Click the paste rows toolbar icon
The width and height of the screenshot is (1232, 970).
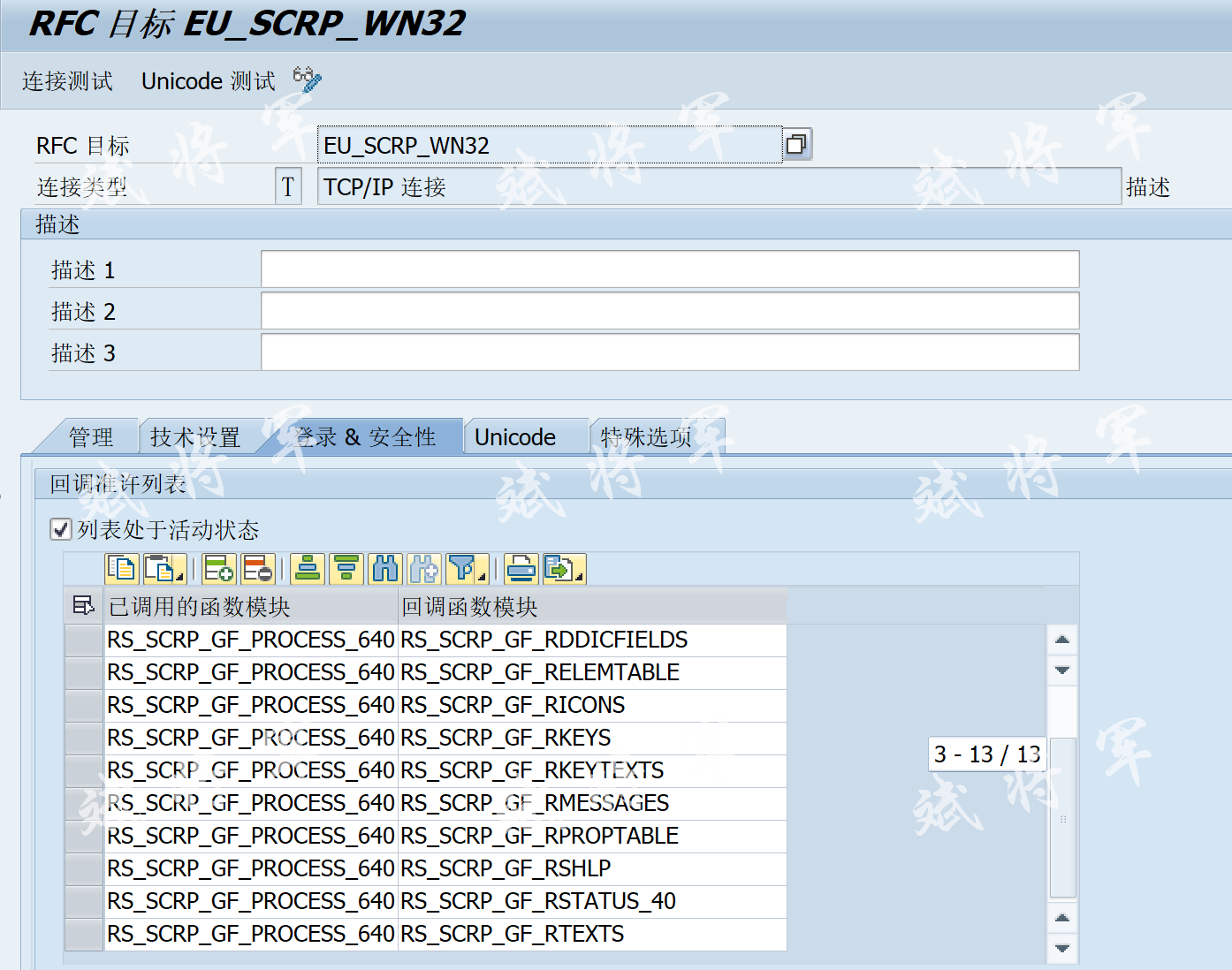[x=164, y=569]
